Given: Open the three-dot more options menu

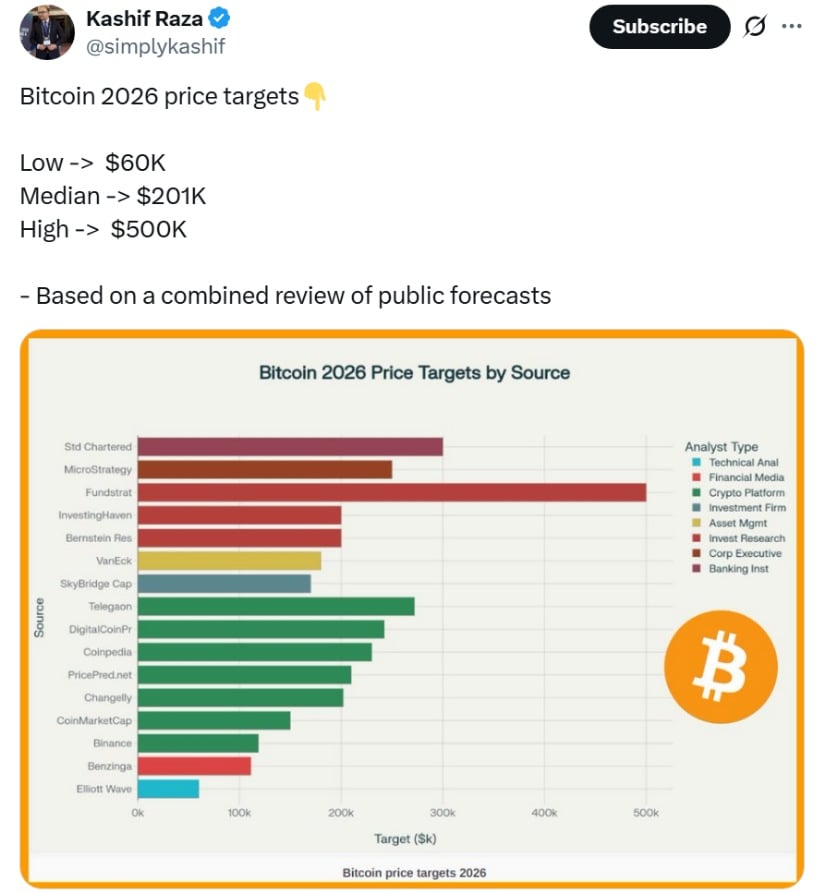Looking at the screenshot, I should (x=792, y=27).
